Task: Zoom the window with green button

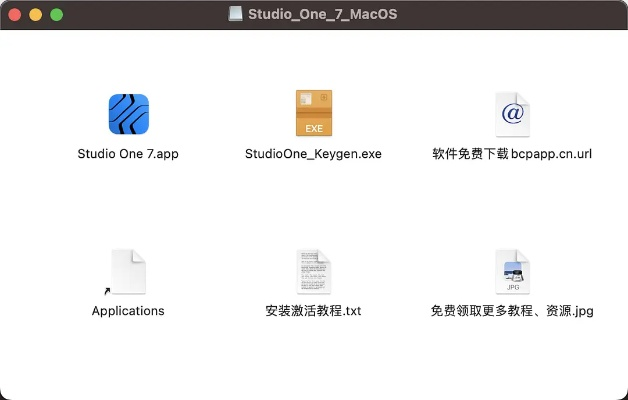Action: (56, 15)
